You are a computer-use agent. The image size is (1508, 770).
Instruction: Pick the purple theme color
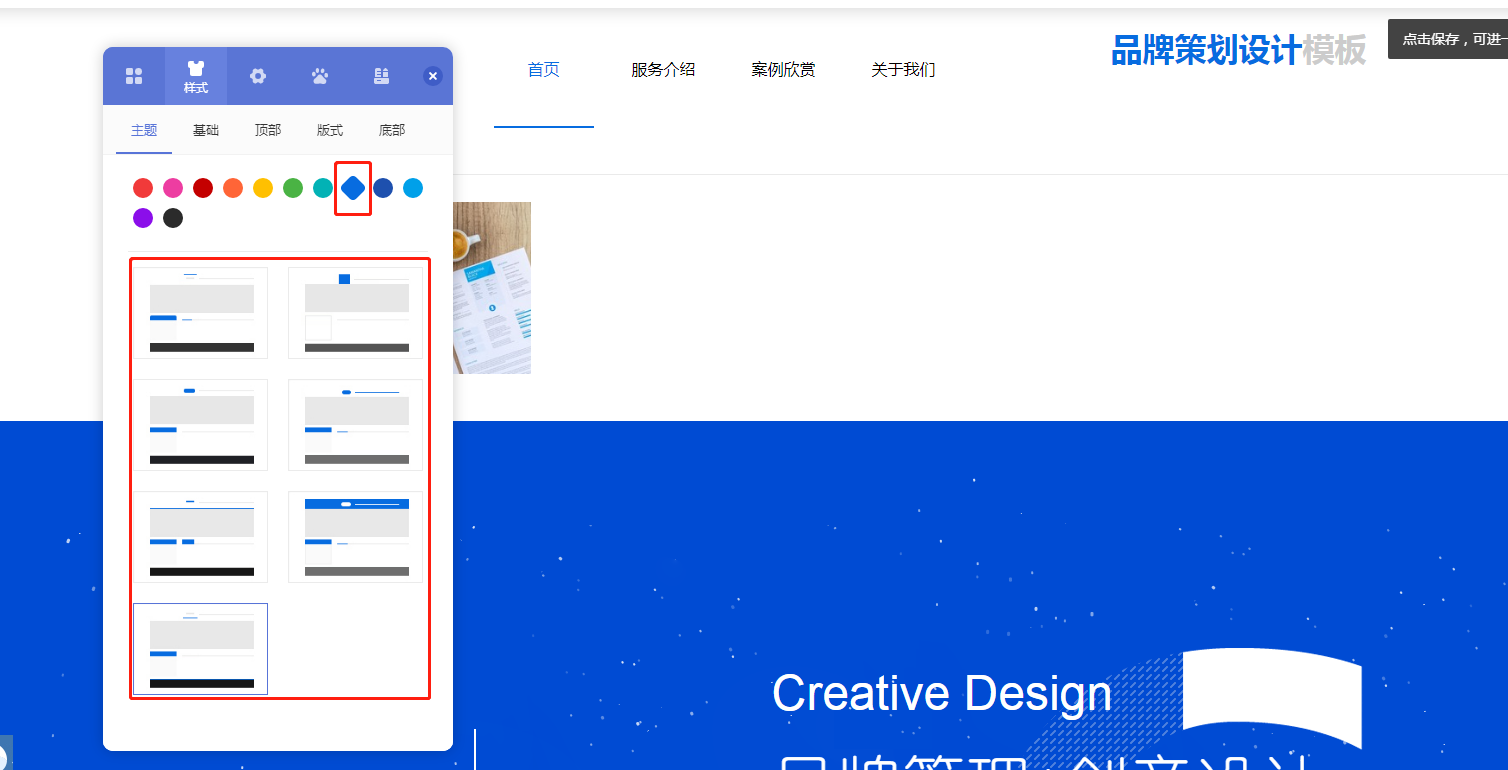point(143,218)
